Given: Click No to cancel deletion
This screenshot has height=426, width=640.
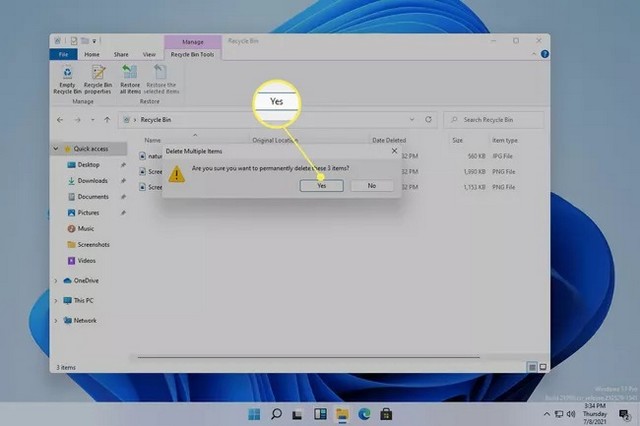Looking at the screenshot, I should 371,186.
